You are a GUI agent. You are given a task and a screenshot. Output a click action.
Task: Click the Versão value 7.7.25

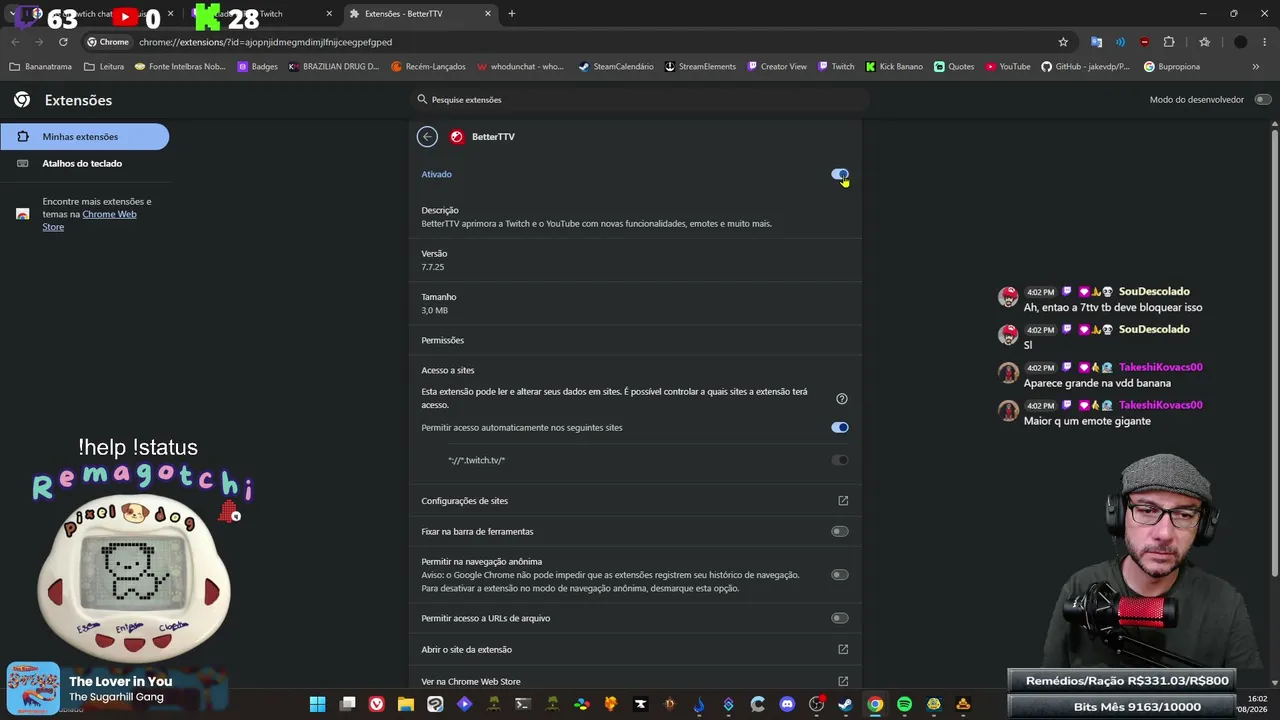tap(433, 267)
